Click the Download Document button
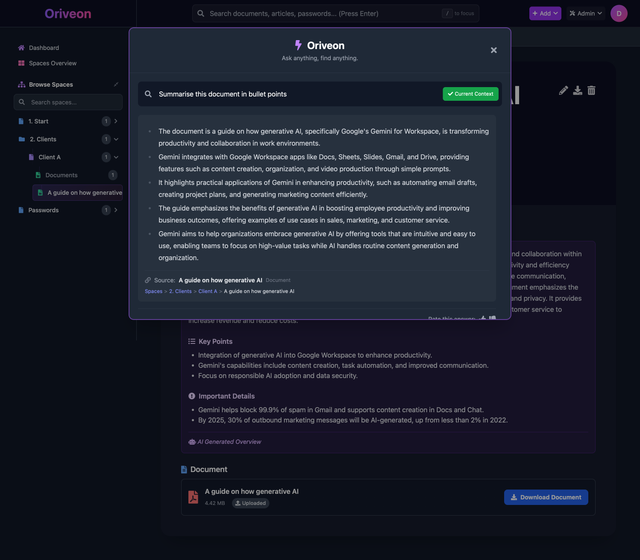The width and height of the screenshot is (640, 560). coord(546,497)
